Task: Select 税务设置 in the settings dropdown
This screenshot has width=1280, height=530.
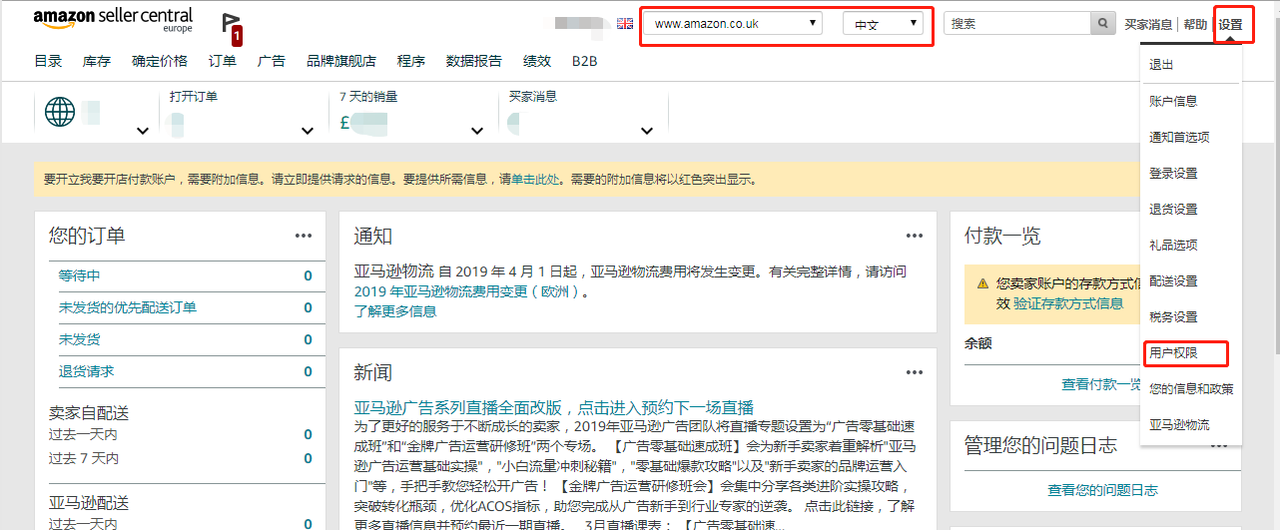Action: pyautogui.click(x=1173, y=317)
